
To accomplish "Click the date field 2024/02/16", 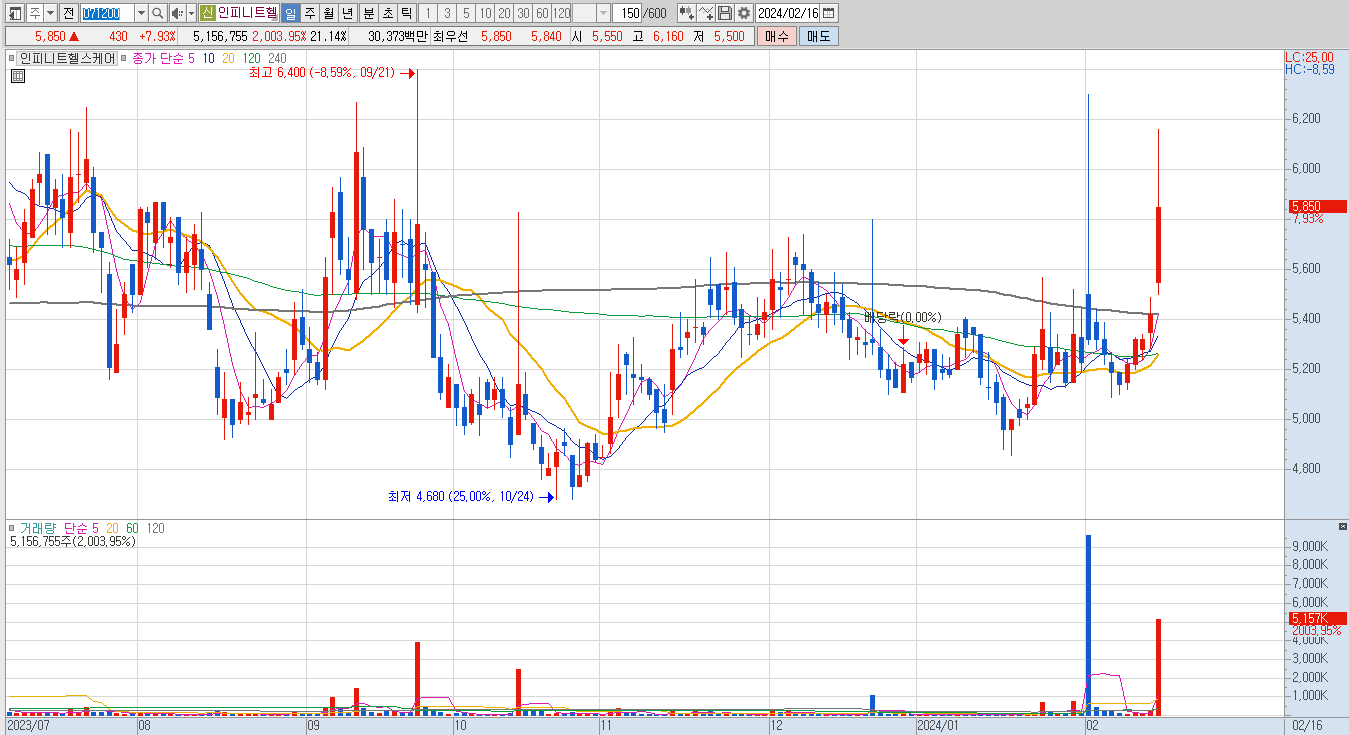I will [788, 13].
